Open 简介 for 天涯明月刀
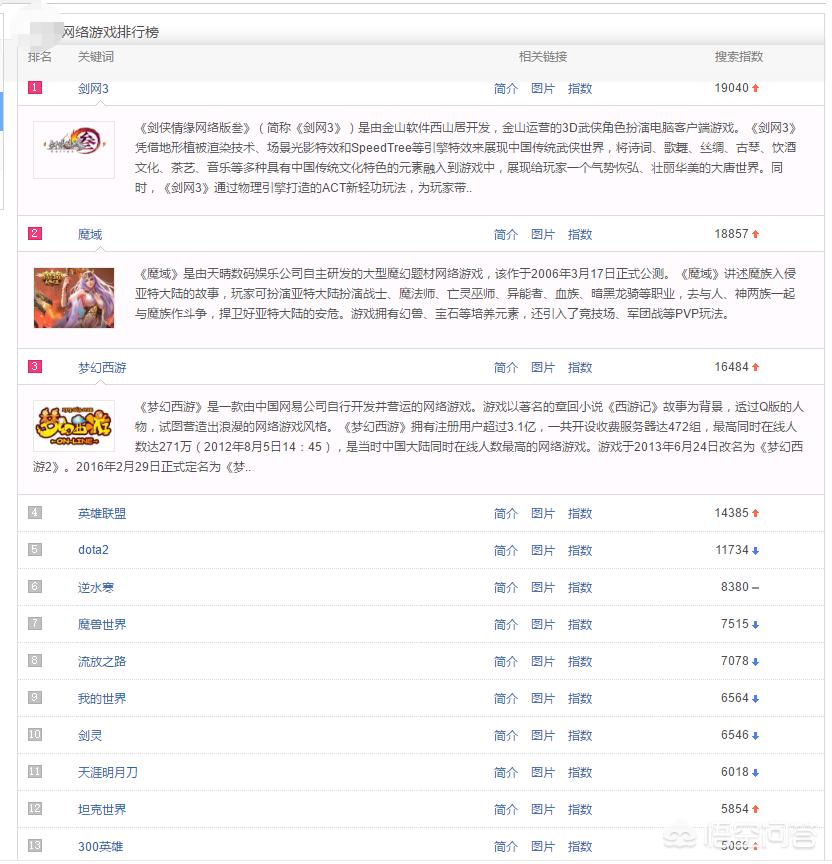This screenshot has width=832, height=864. (x=506, y=773)
